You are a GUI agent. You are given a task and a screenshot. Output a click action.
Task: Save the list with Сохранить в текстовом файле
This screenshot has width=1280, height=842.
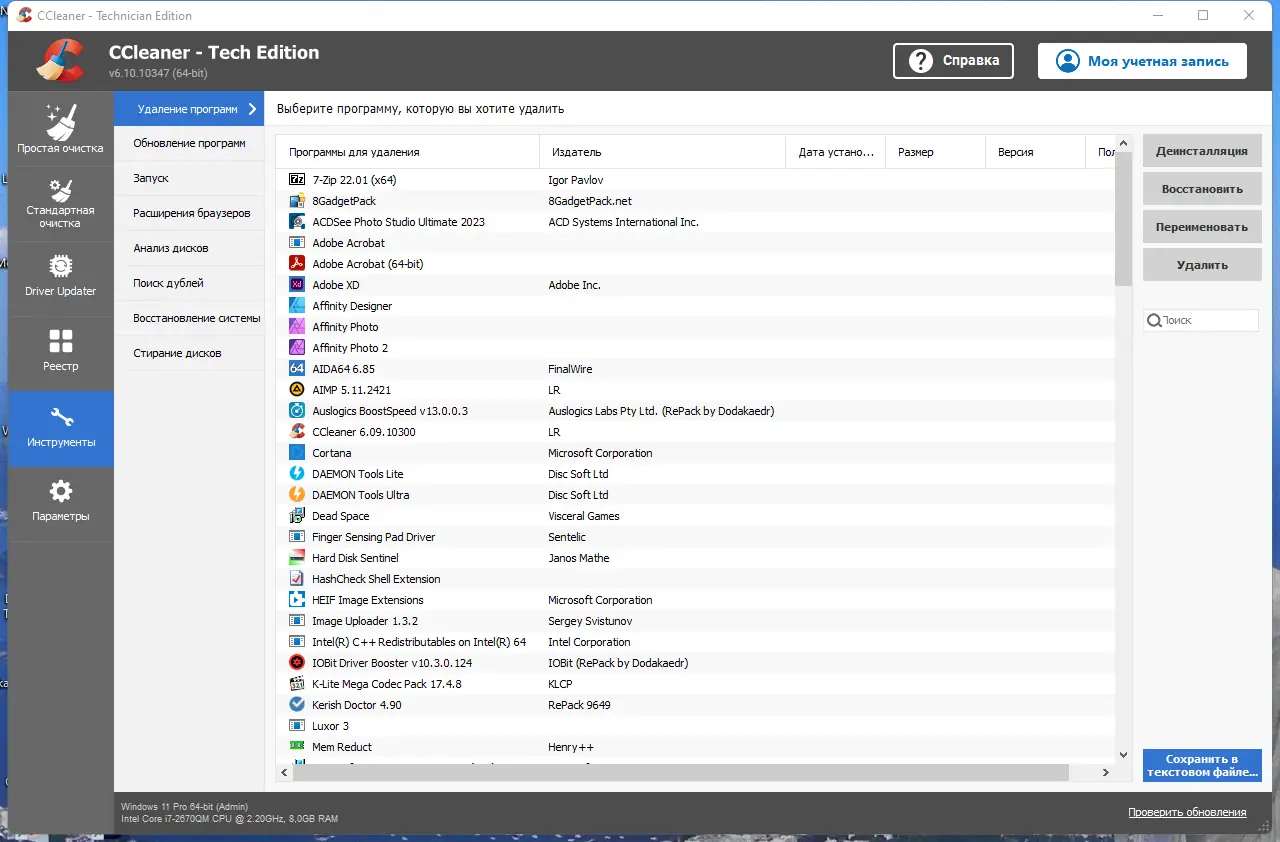pyautogui.click(x=1202, y=765)
